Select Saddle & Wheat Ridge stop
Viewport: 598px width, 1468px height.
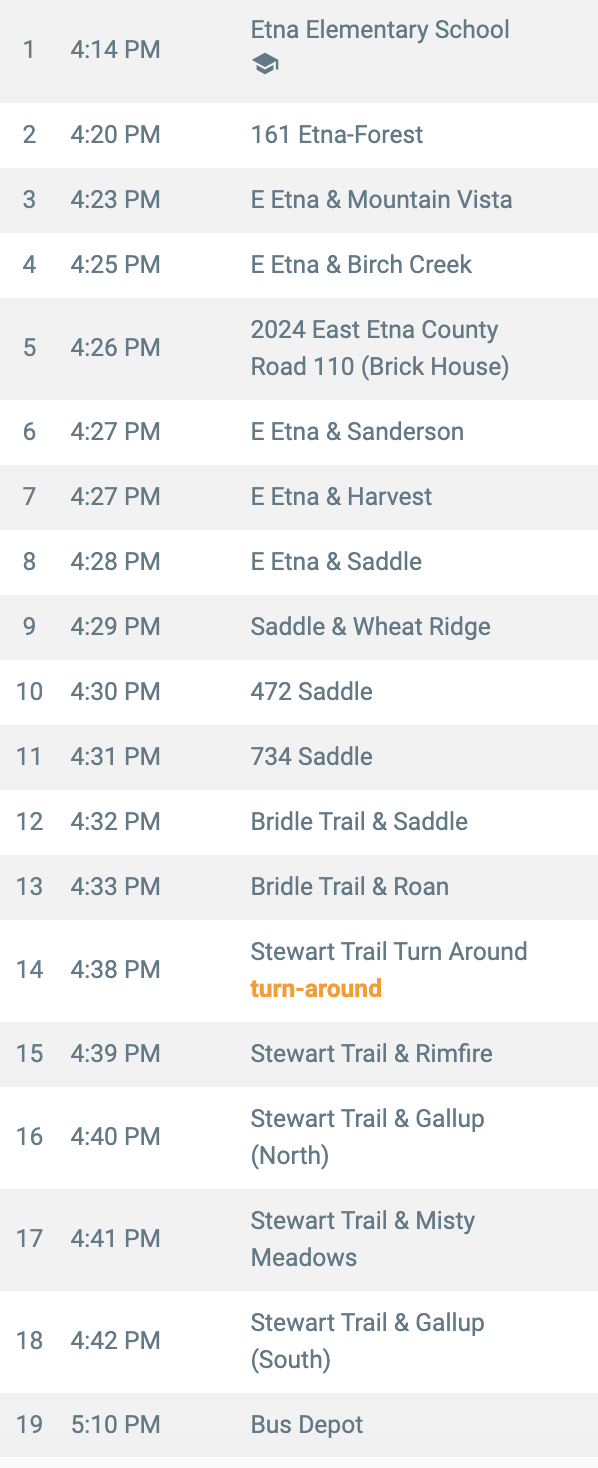click(299, 627)
